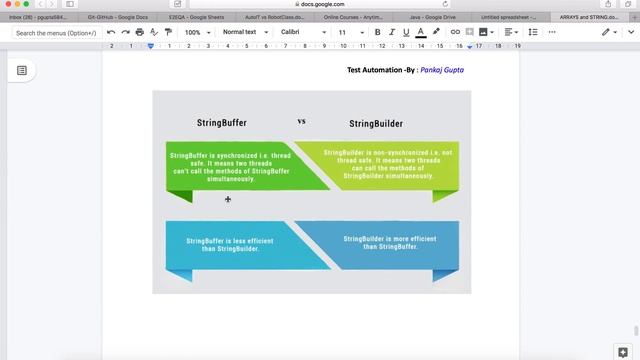The height and width of the screenshot is (360, 640).
Task: Select the StringBuffer vs StringBuilder image
Action: (312, 192)
